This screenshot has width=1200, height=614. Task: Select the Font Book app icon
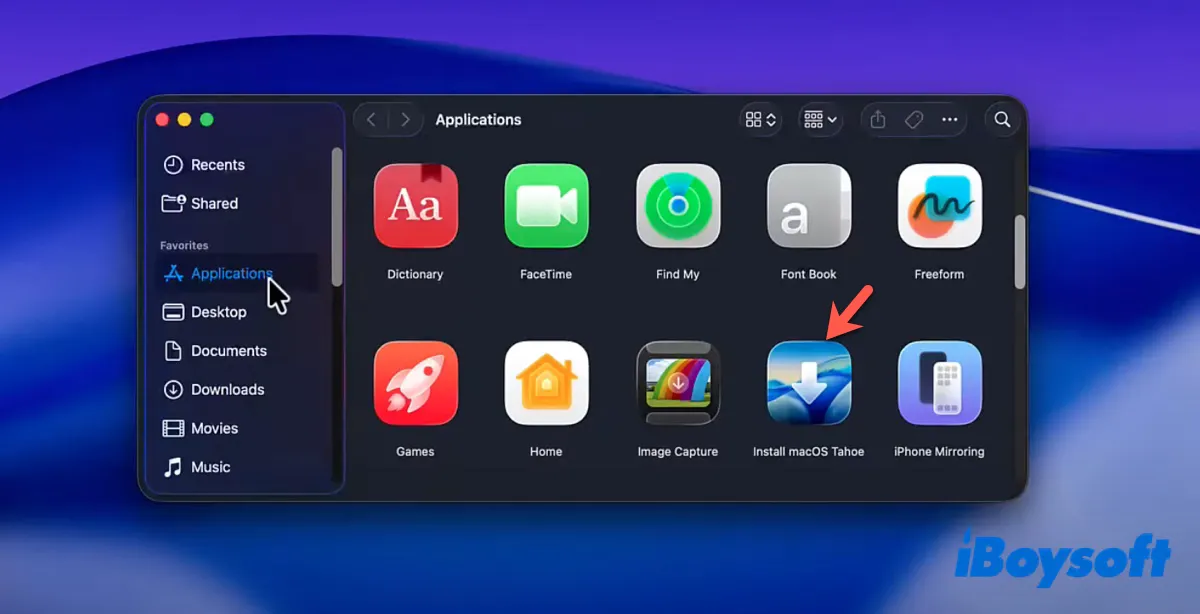click(809, 206)
